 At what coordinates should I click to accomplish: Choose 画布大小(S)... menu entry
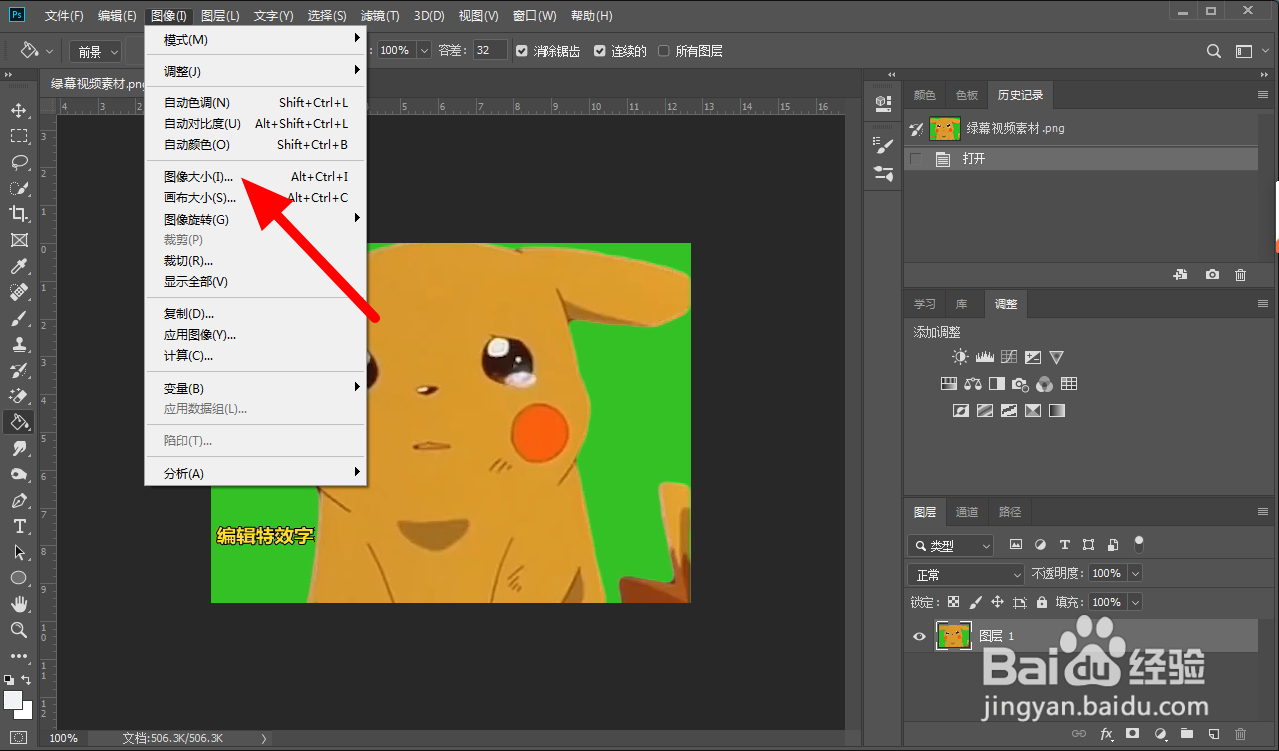(256, 198)
